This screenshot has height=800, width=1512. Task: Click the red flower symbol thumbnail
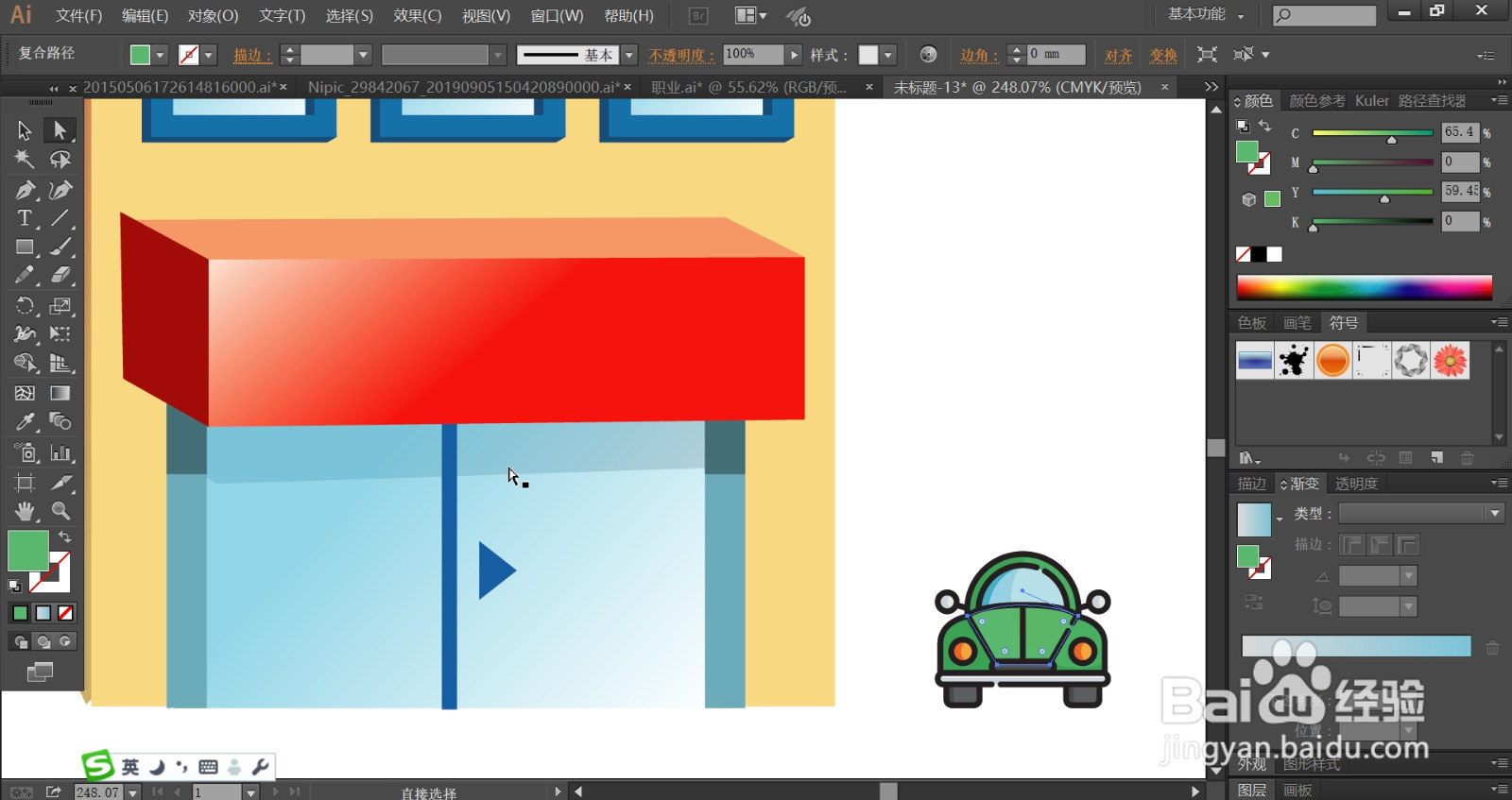click(1450, 361)
